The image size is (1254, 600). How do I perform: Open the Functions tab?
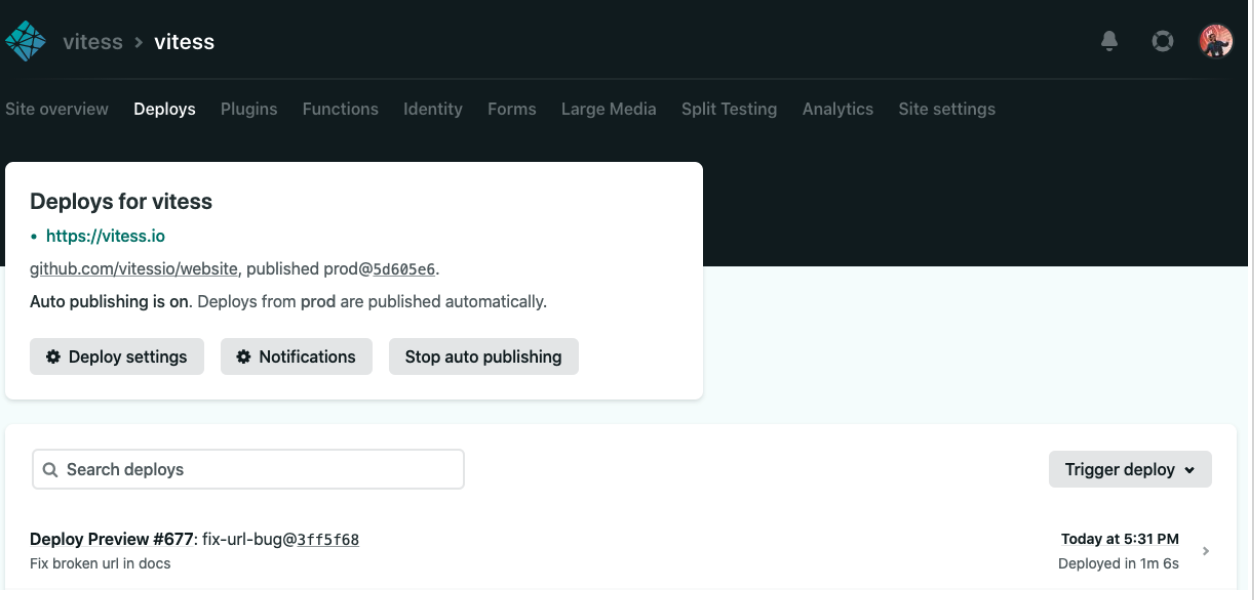[340, 109]
